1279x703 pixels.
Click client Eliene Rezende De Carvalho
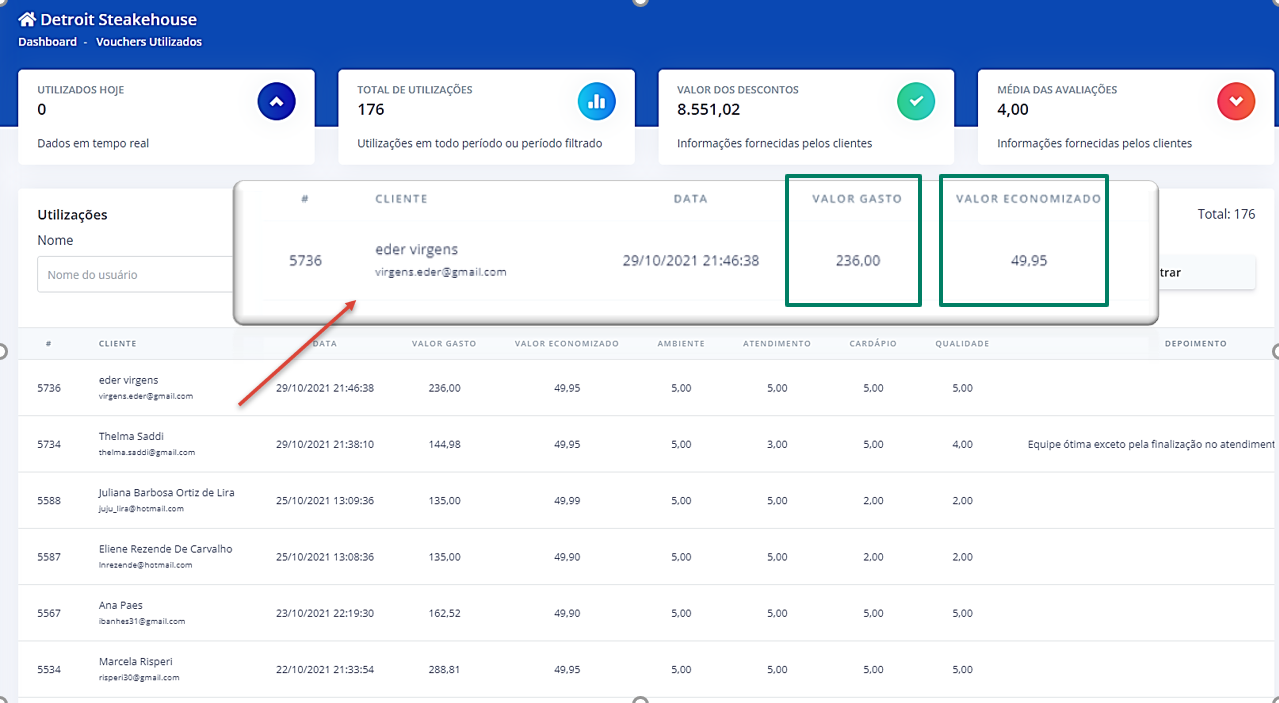[x=166, y=549]
